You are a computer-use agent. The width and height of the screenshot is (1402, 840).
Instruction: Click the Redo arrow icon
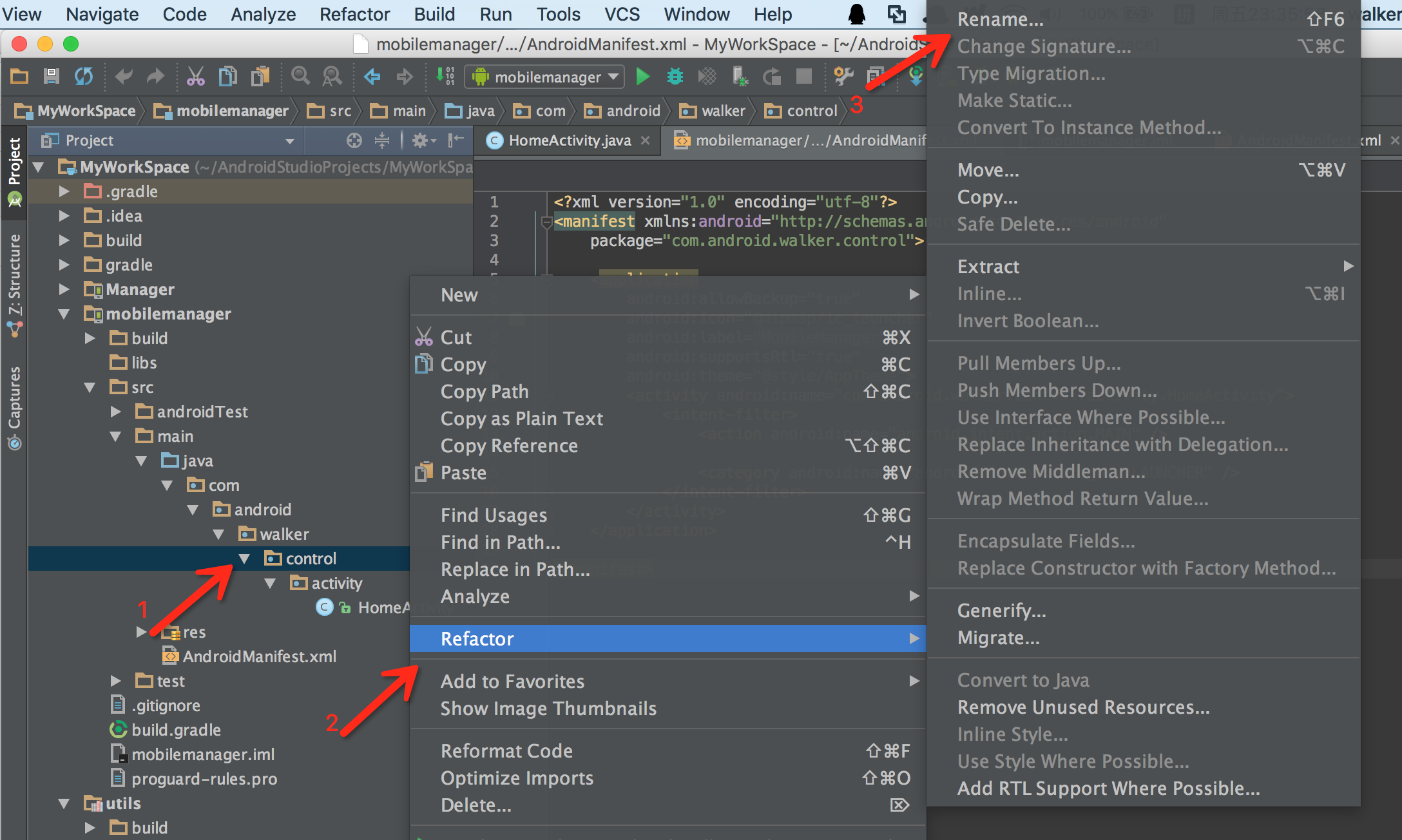pos(155,77)
